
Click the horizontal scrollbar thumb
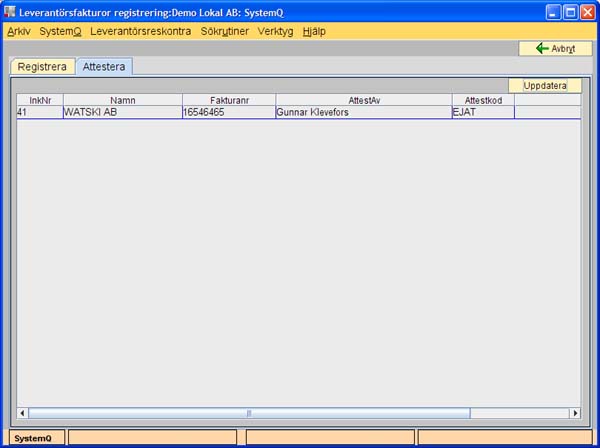coord(249,413)
